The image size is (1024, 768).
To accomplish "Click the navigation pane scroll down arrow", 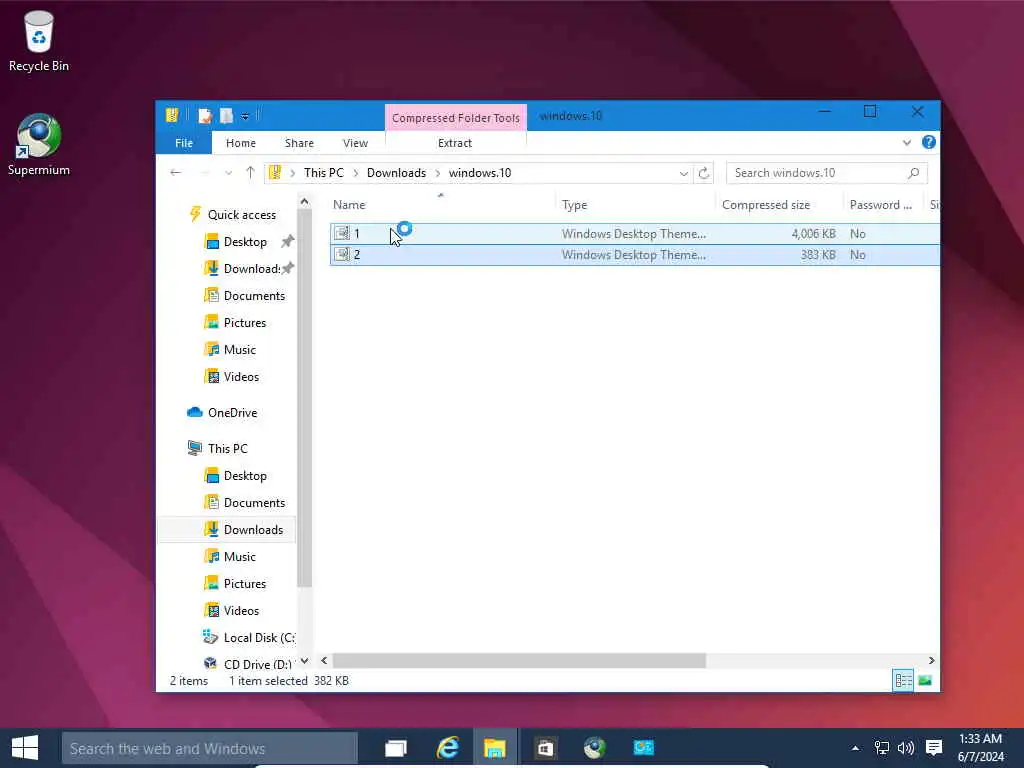I will point(304,661).
